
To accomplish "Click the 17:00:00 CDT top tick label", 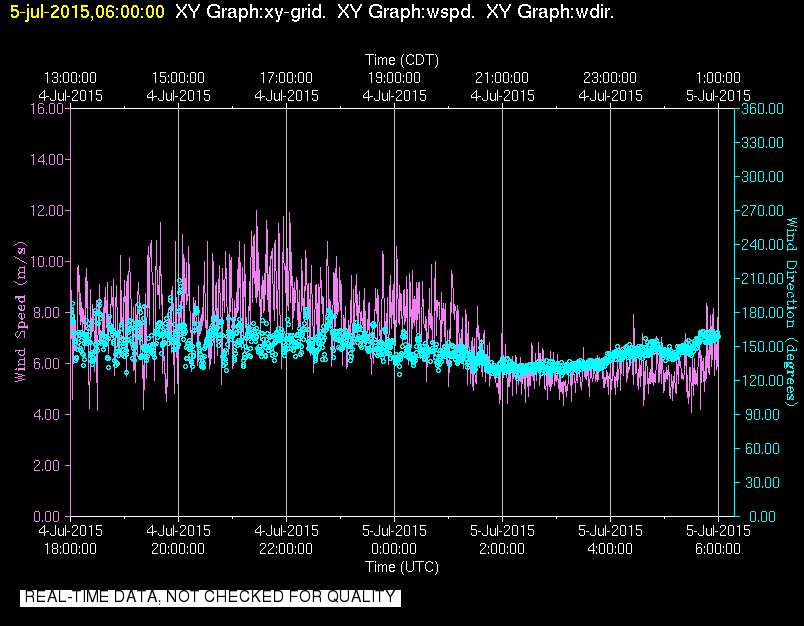I will (286, 78).
